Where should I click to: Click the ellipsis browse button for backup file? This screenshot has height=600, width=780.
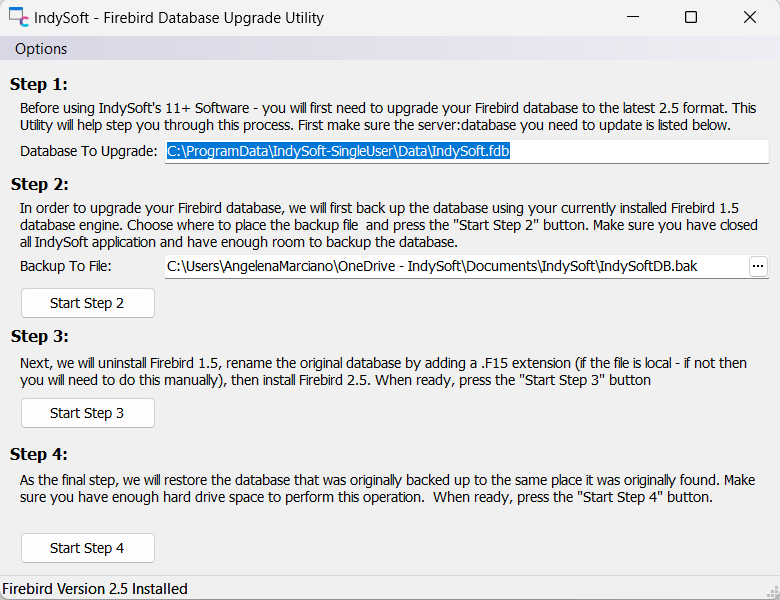(x=758, y=266)
